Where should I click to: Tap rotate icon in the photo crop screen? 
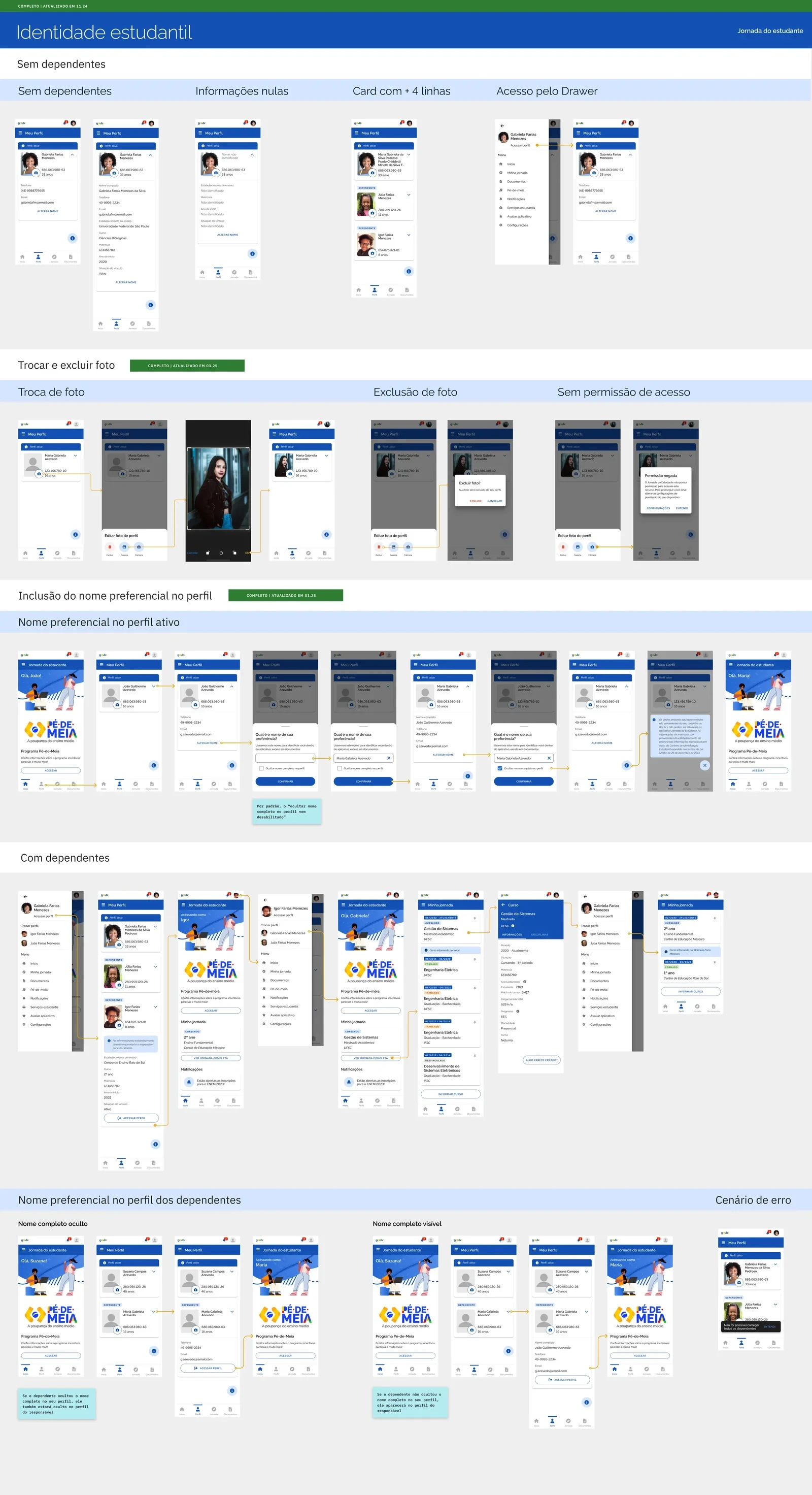221,552
